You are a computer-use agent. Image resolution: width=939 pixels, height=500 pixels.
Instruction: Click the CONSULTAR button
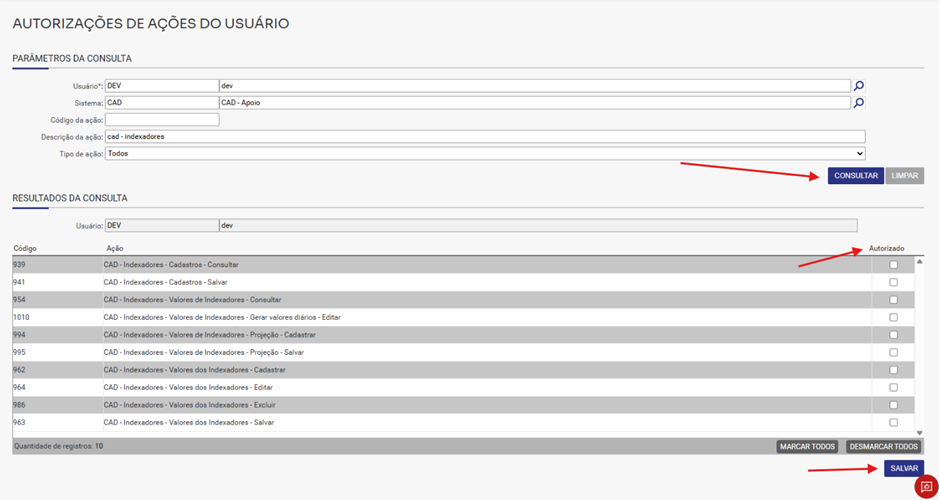pyautogui.click(x=856, y=175)
